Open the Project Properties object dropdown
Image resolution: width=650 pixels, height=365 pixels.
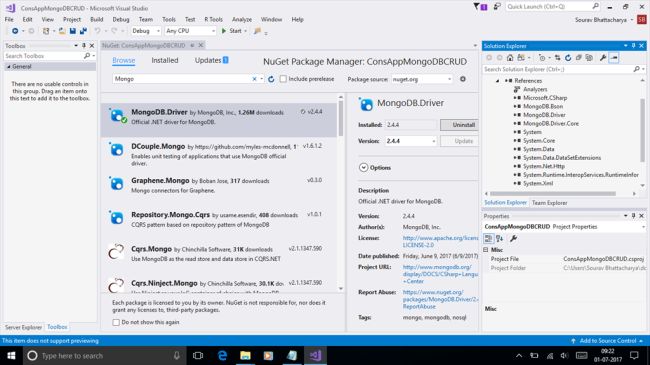(644, 227)
